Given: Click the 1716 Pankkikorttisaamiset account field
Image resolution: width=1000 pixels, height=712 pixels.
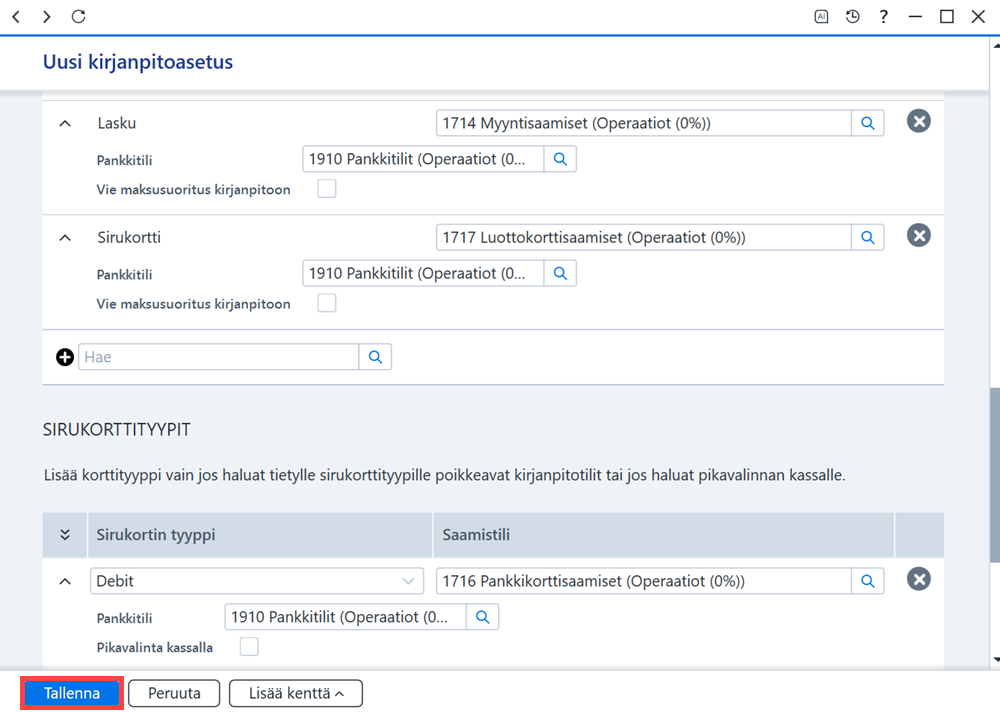Looking at the screenshot, I should 643,581.
